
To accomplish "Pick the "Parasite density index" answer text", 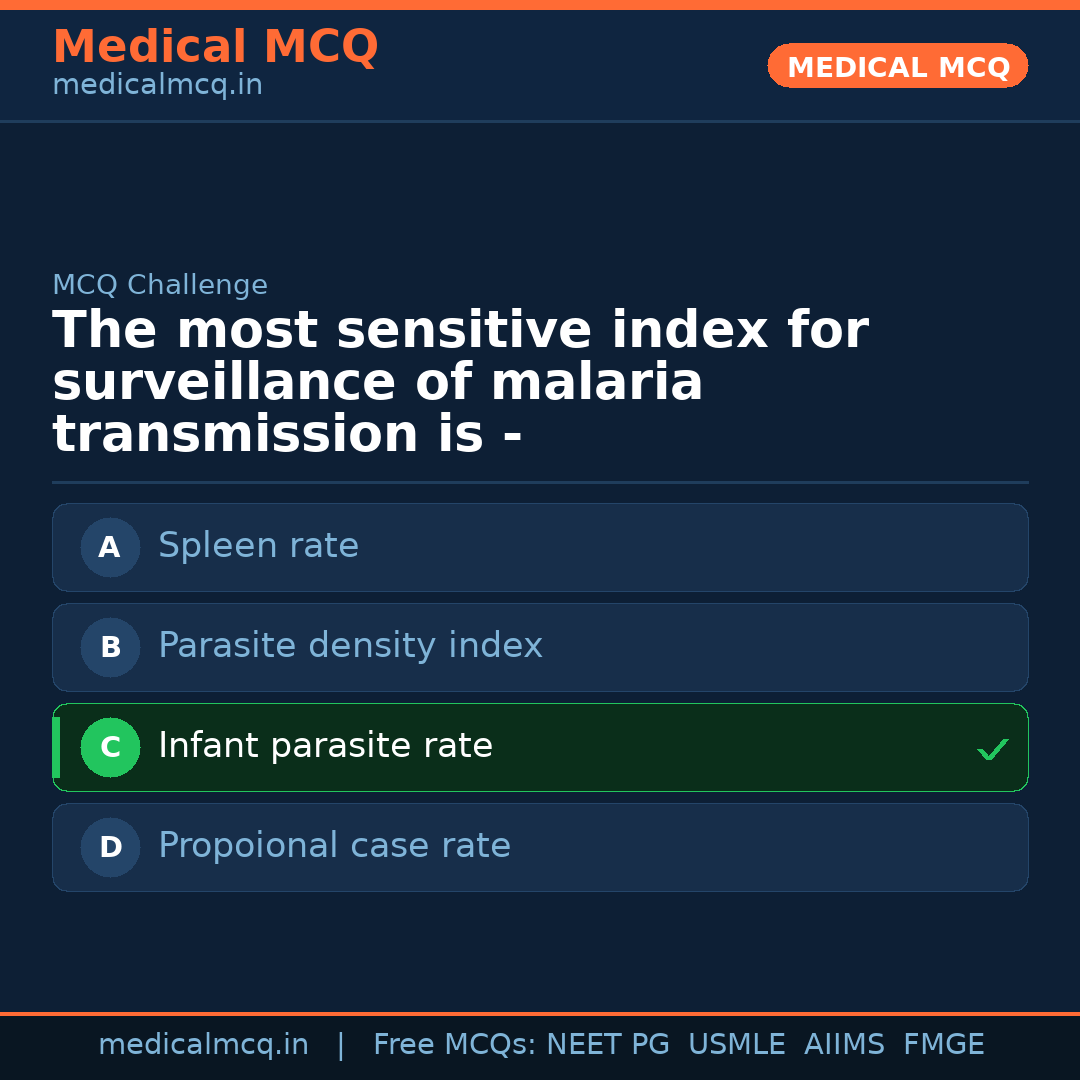I will (350, 646).
